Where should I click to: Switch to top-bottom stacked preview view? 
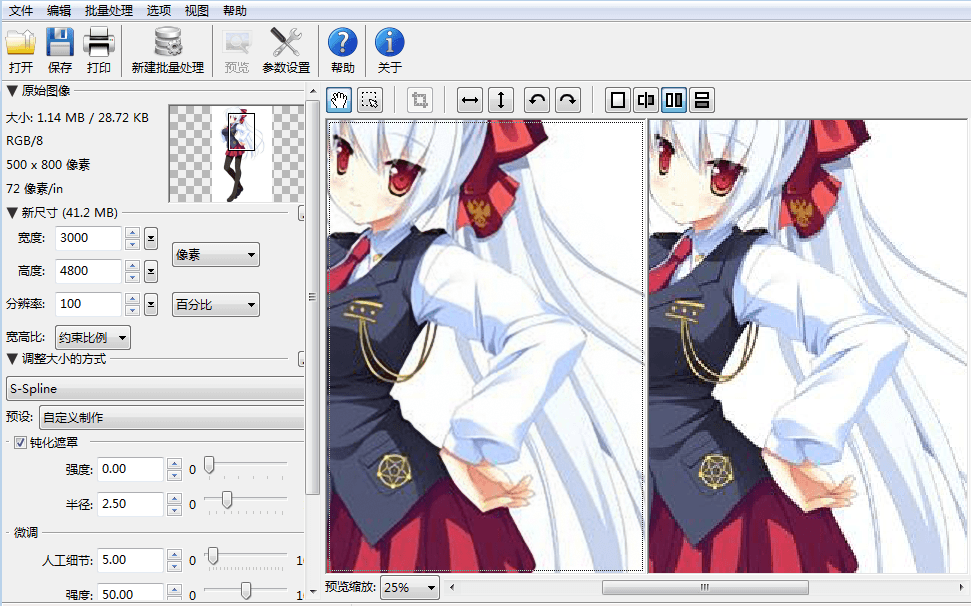[702, 100]
